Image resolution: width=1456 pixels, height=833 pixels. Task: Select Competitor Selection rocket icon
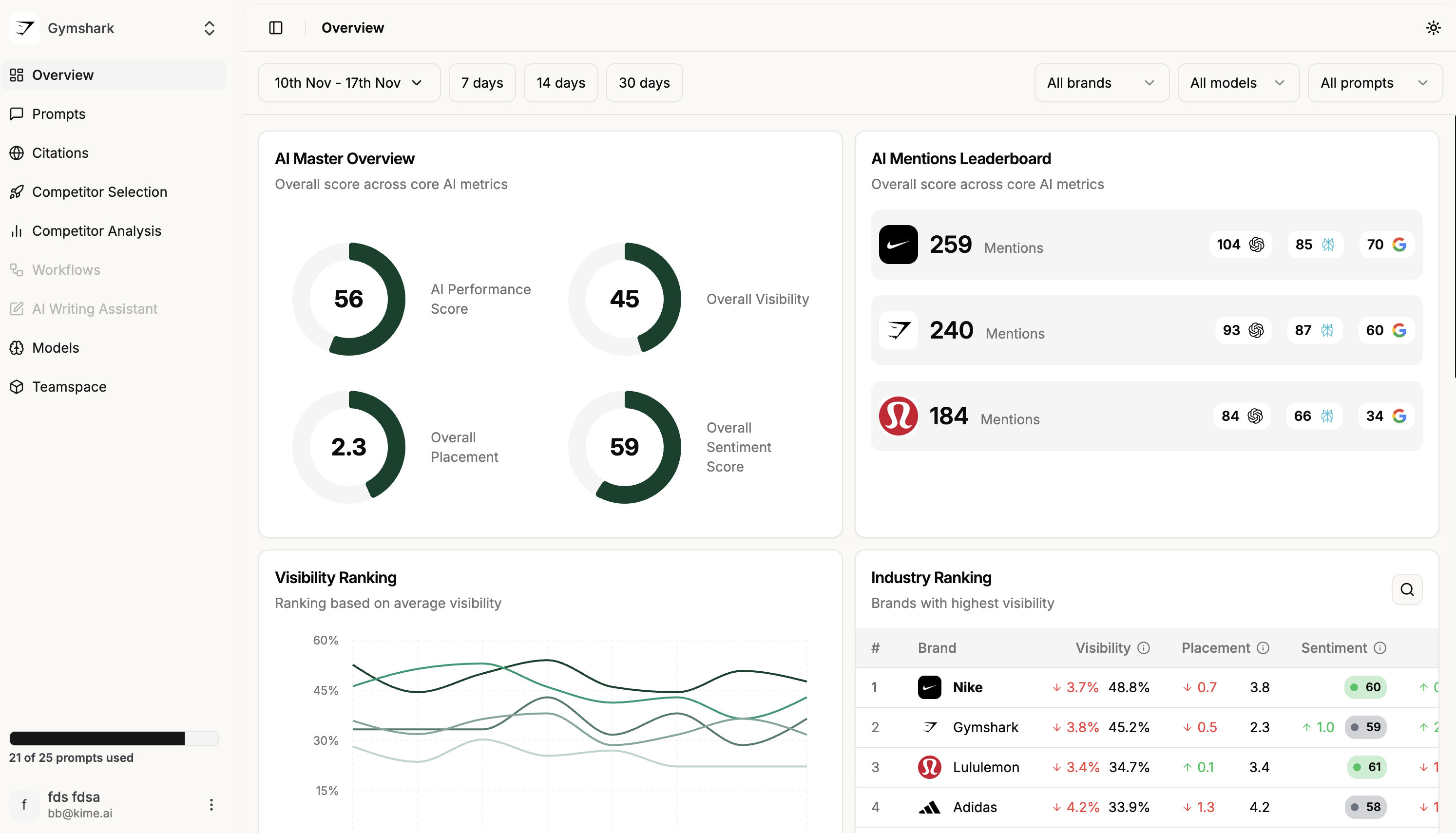pyautogui.click(x=17, y=191)
